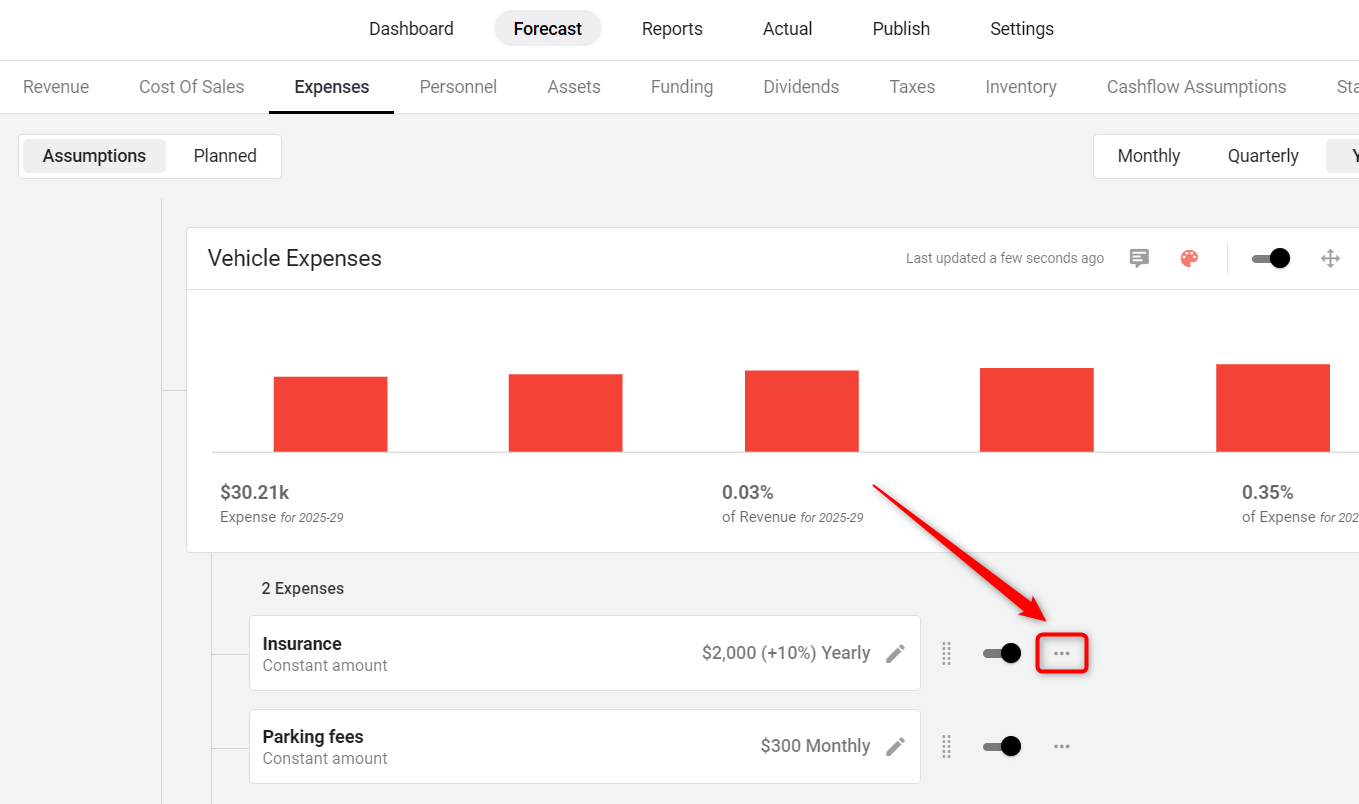Open comments icon on Vehicle Expenses card
Viewport: 1359px width, 804px height.
point(1139,258)
